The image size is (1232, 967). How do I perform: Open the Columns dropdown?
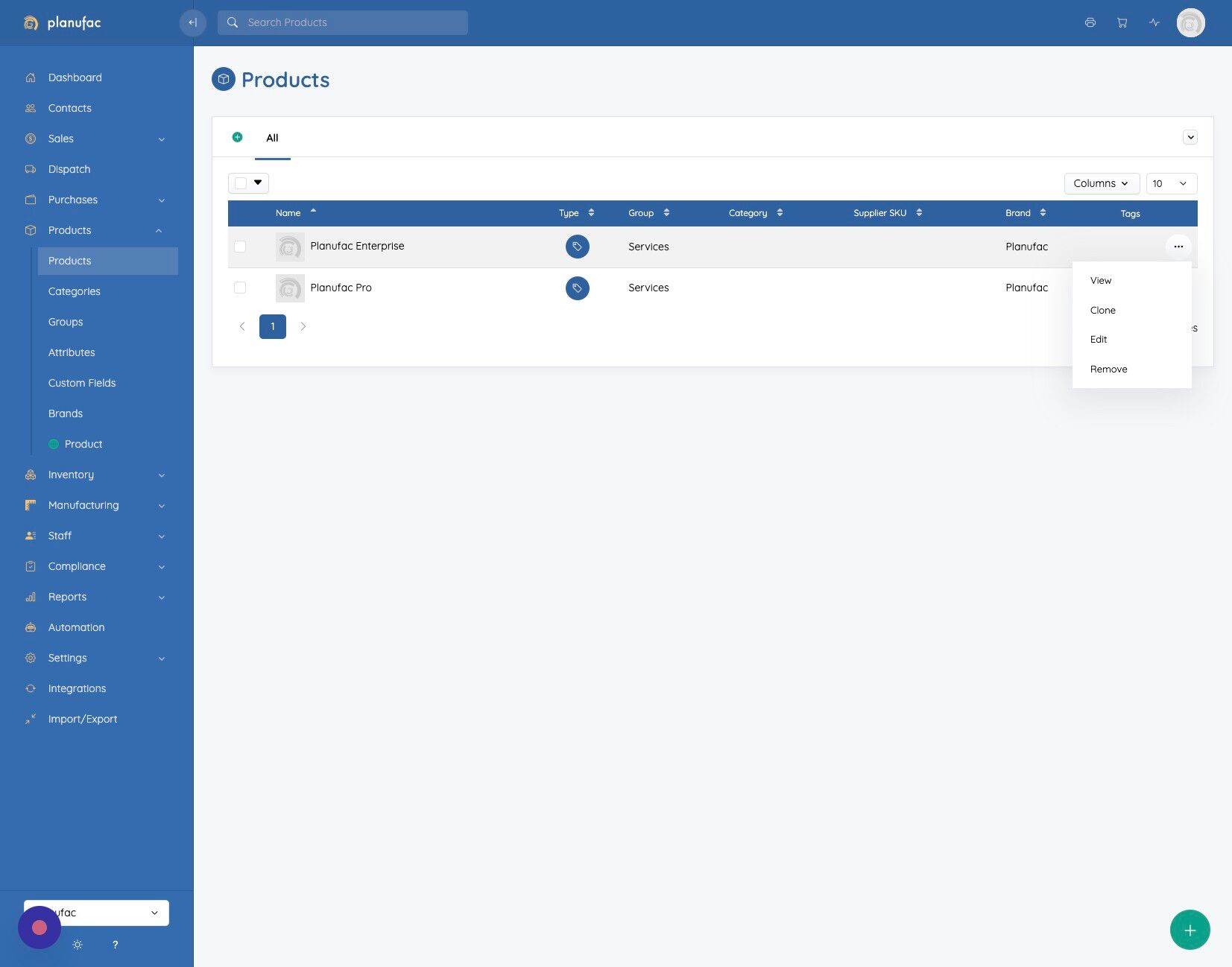(1102, 183)
